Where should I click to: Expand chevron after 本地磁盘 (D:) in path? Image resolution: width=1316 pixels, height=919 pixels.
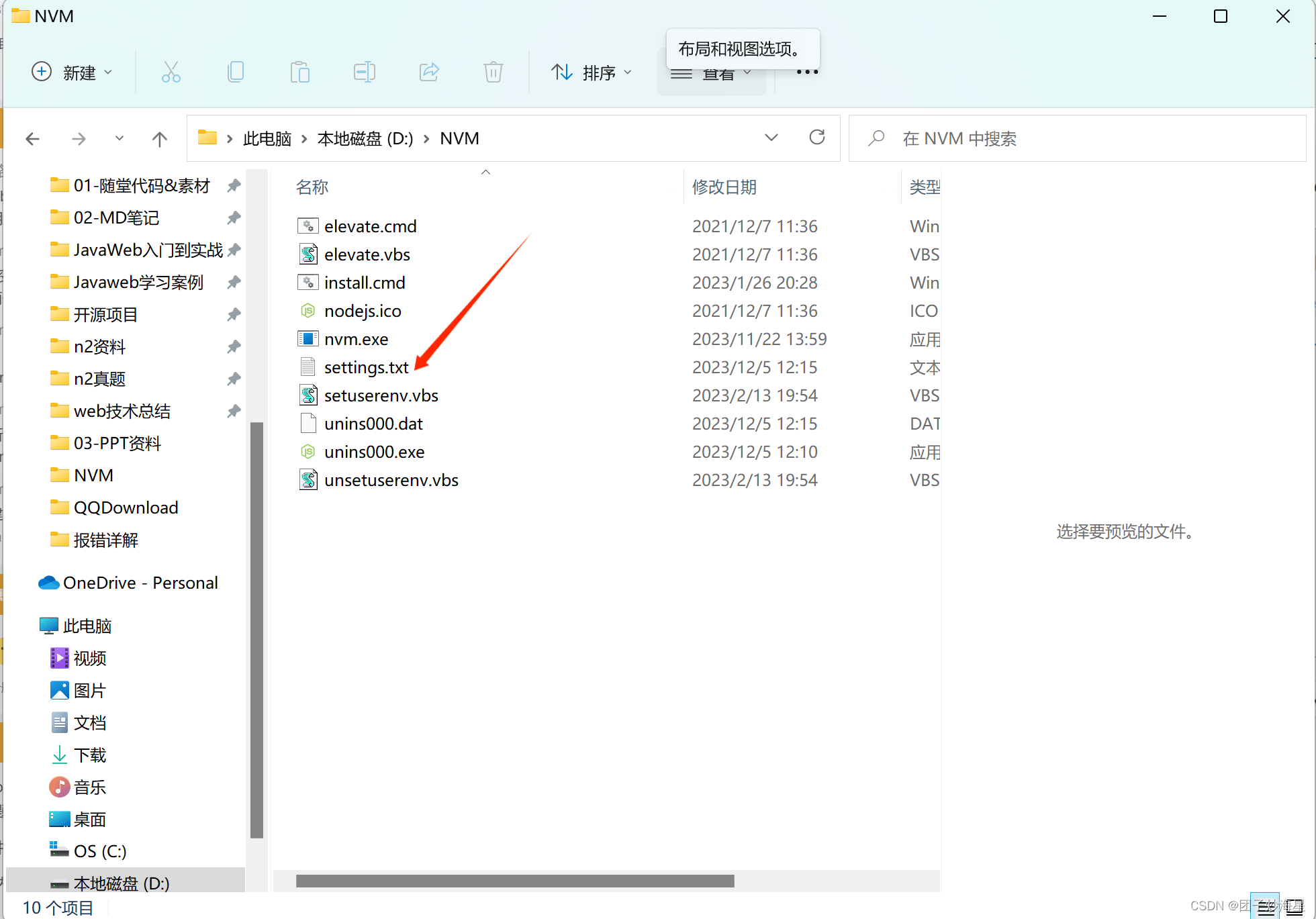point(426,139)
